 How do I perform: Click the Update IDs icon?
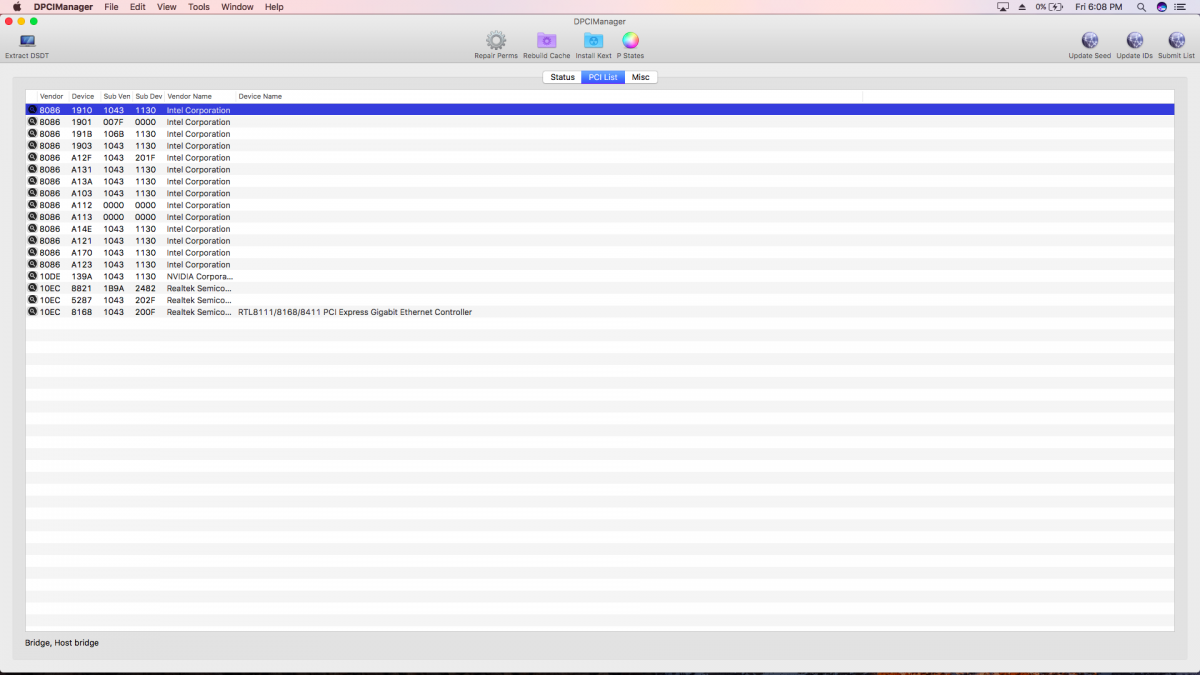point(1134,41)
